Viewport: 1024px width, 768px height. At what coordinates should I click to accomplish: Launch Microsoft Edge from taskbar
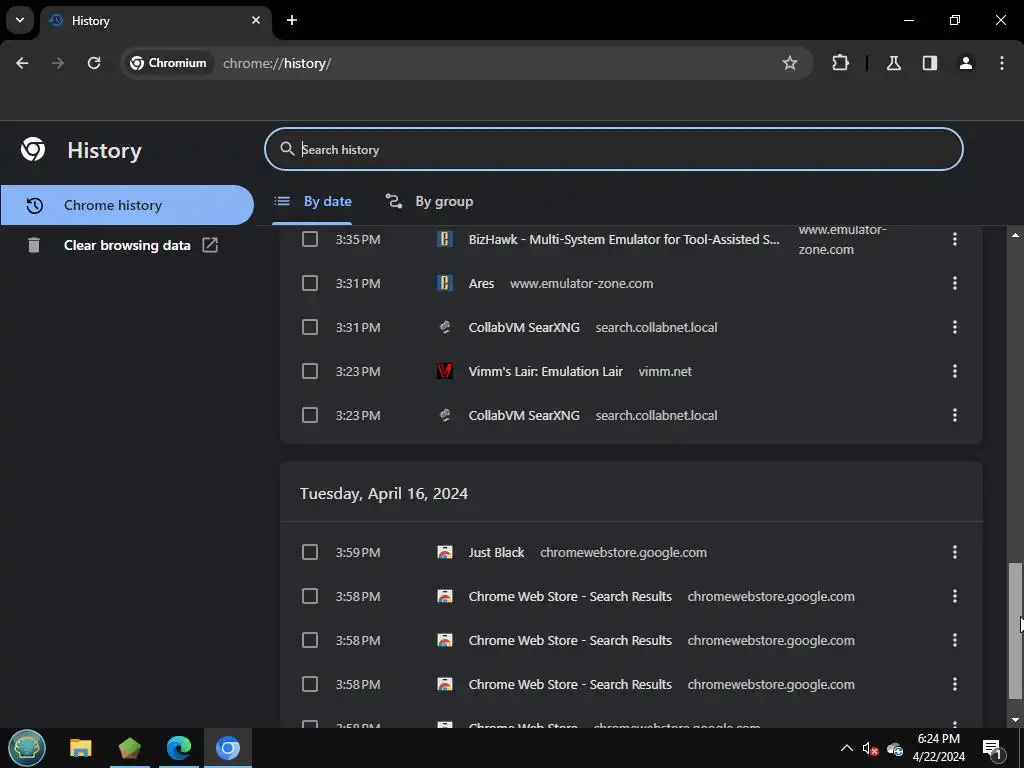point(178,748)
